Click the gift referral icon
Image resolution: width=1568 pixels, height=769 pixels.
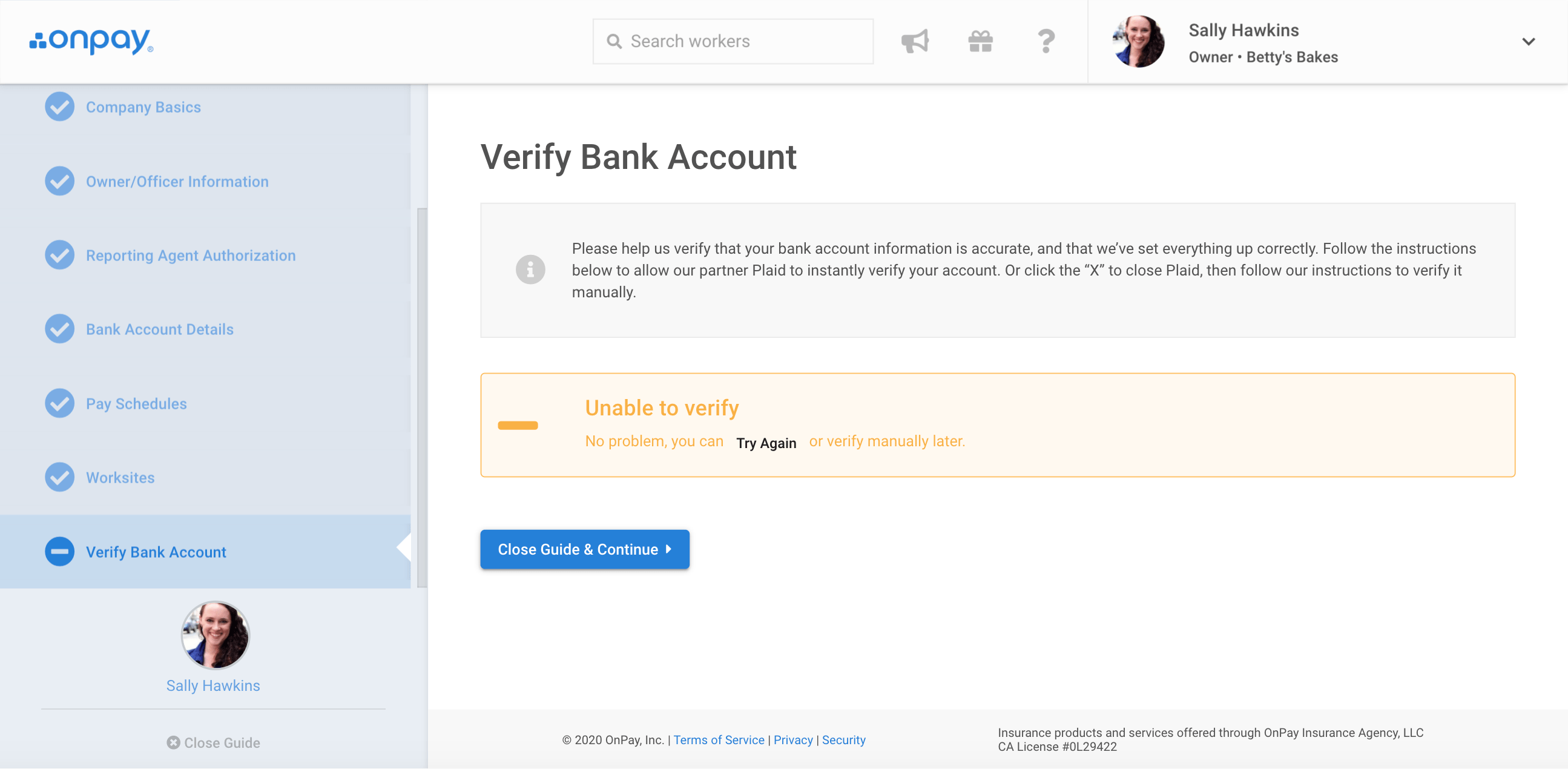(981, 41)
